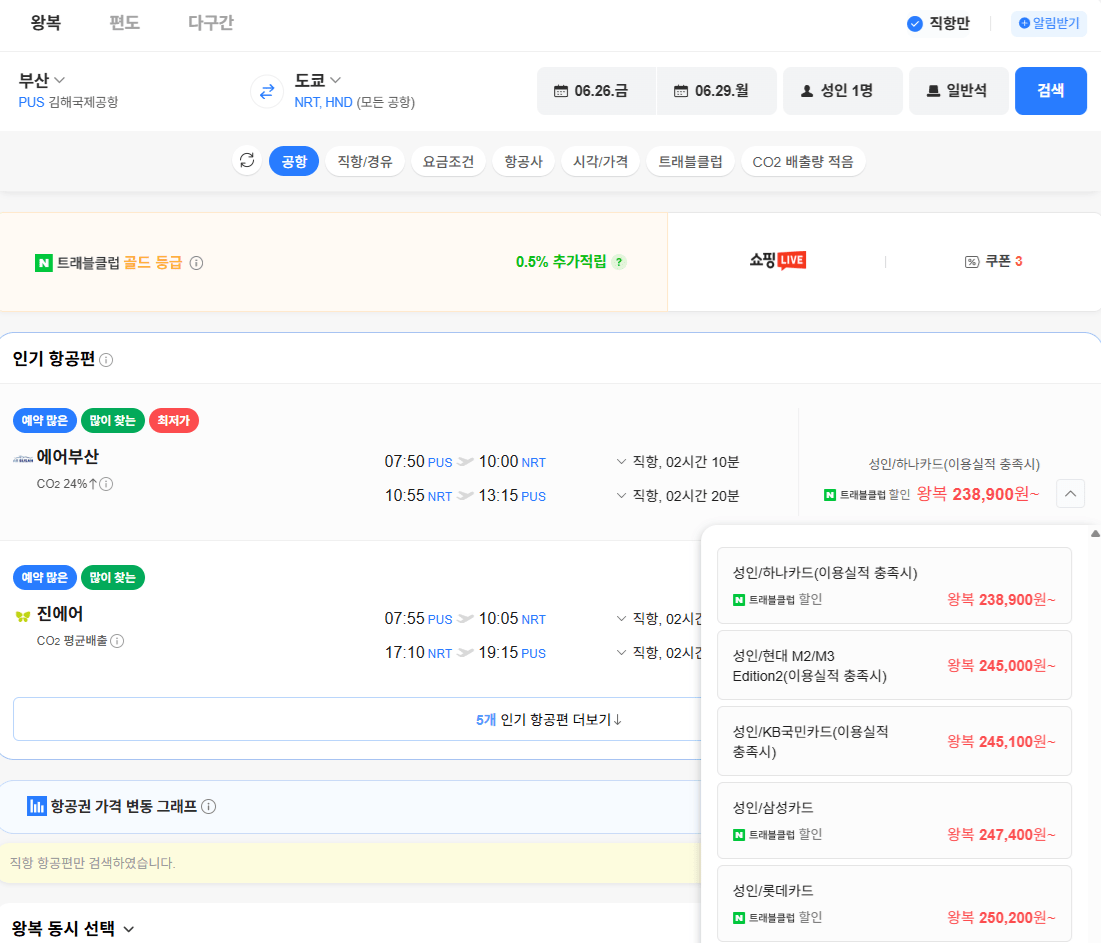
Task: Click CO2 평균배출 info icon for 진에어
Action: [x=117, y=641]
